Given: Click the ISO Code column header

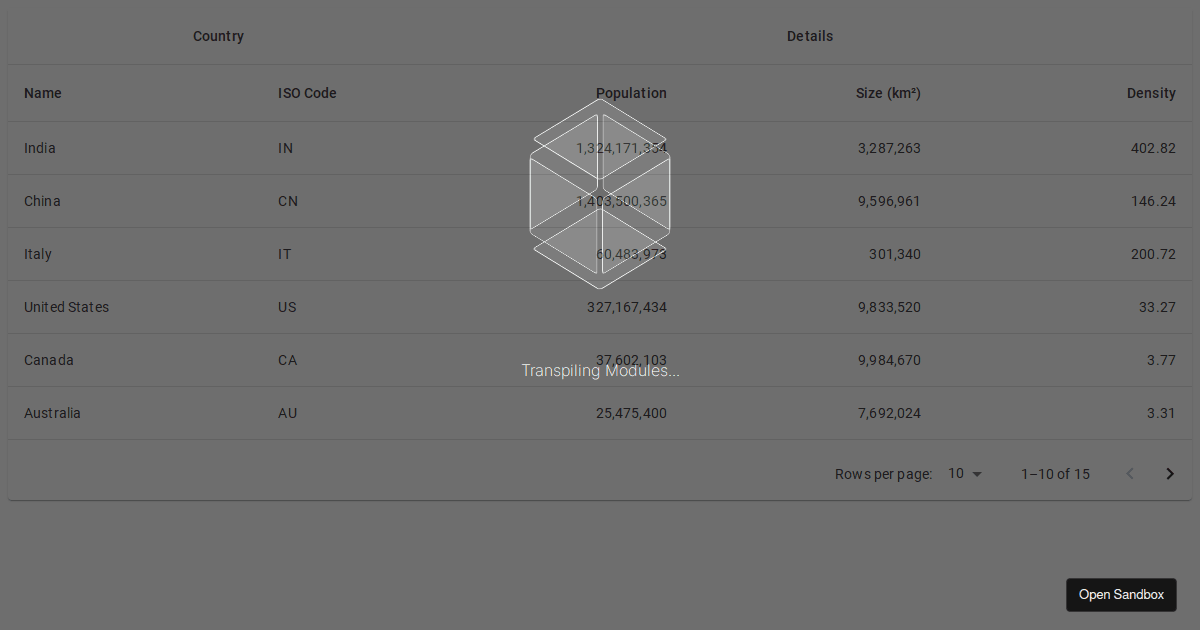Looking at the screenshot, I should [x=307, y=93].
